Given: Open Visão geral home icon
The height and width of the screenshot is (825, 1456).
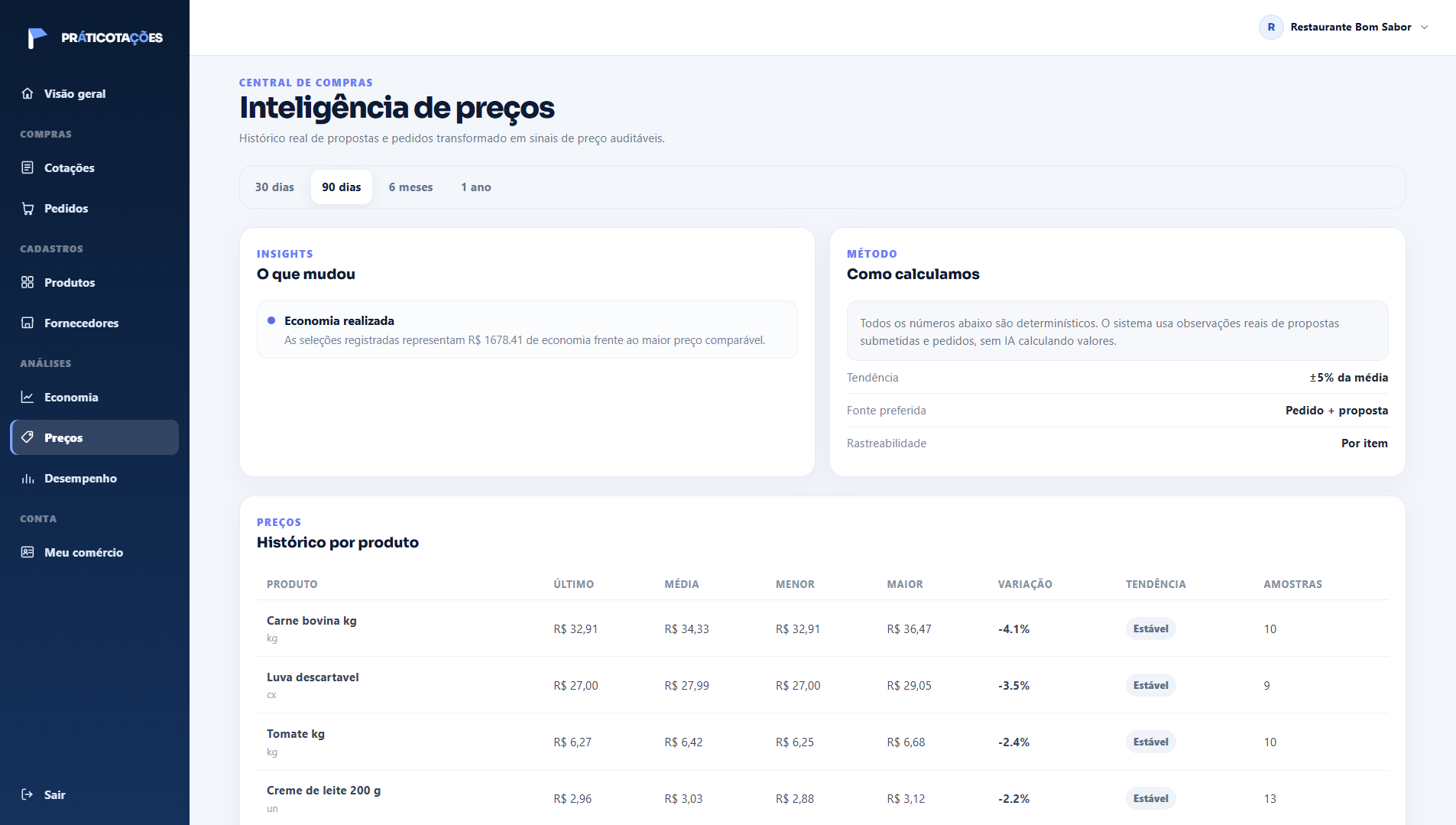Looking at the screenshot, I should click(x=28, y=93).
